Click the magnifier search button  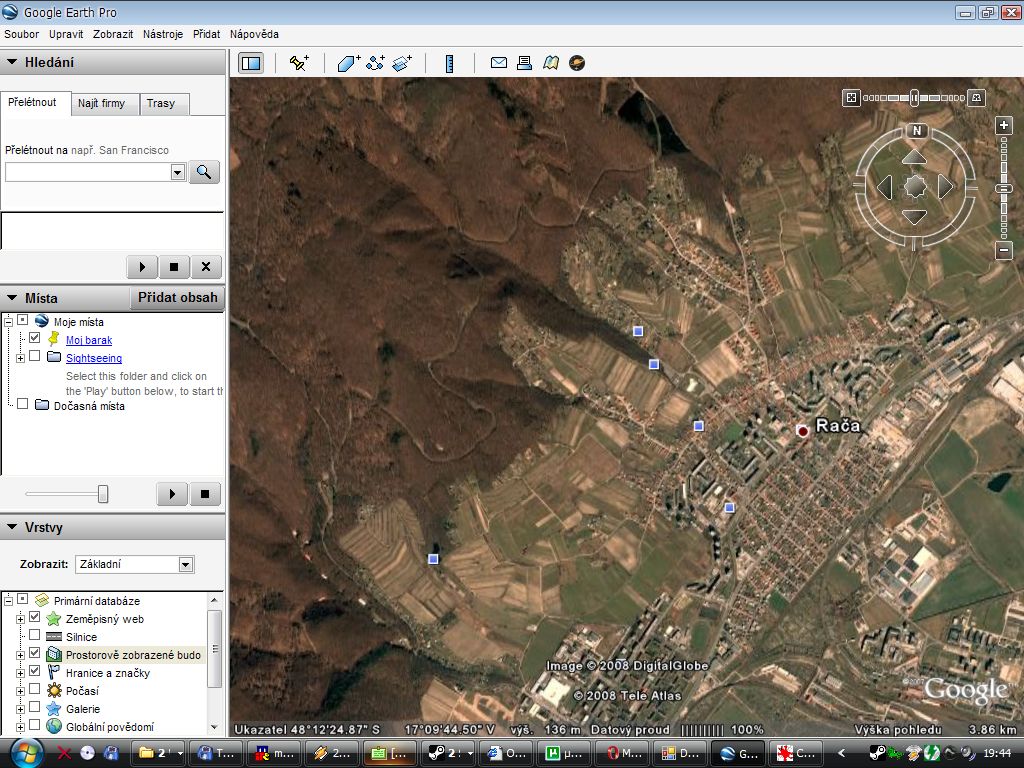tap(204, 172)
